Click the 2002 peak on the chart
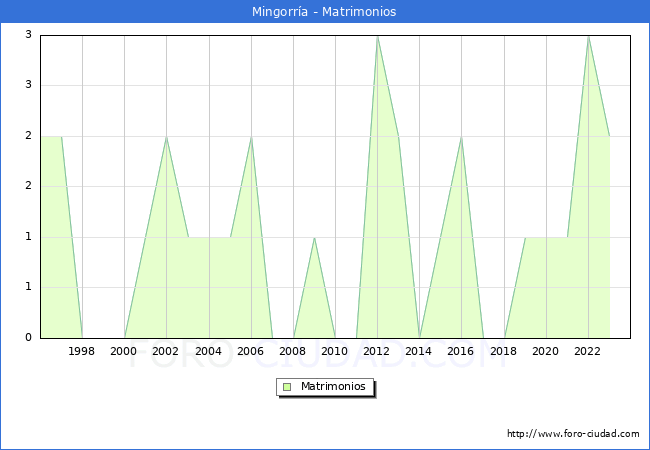 (166, 137)
